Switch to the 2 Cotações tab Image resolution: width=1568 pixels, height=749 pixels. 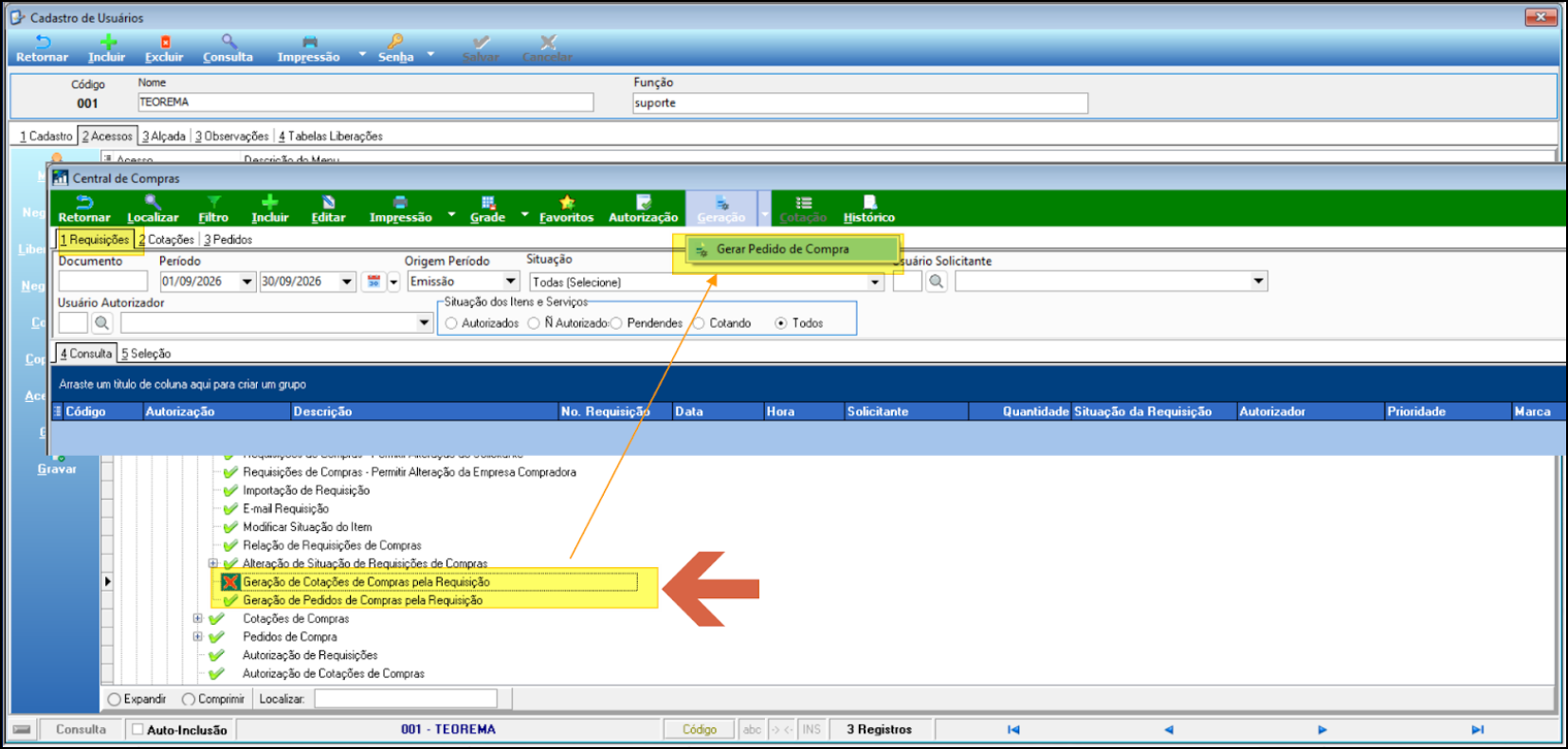166,240
